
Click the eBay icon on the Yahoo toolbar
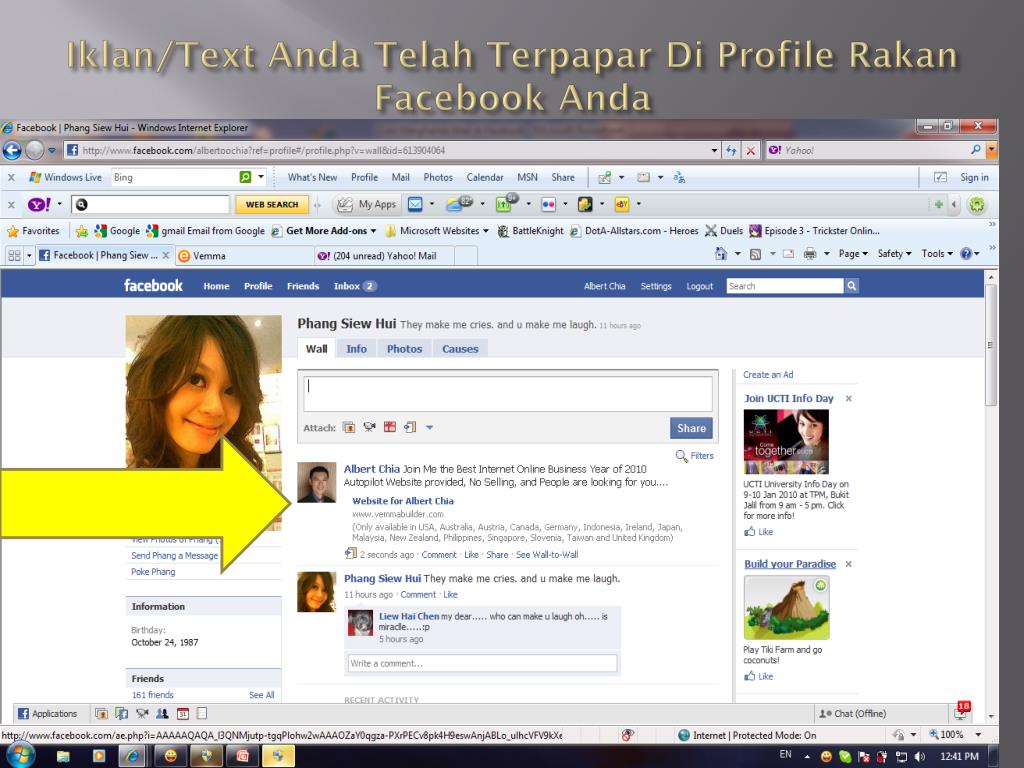pos(622,204)
